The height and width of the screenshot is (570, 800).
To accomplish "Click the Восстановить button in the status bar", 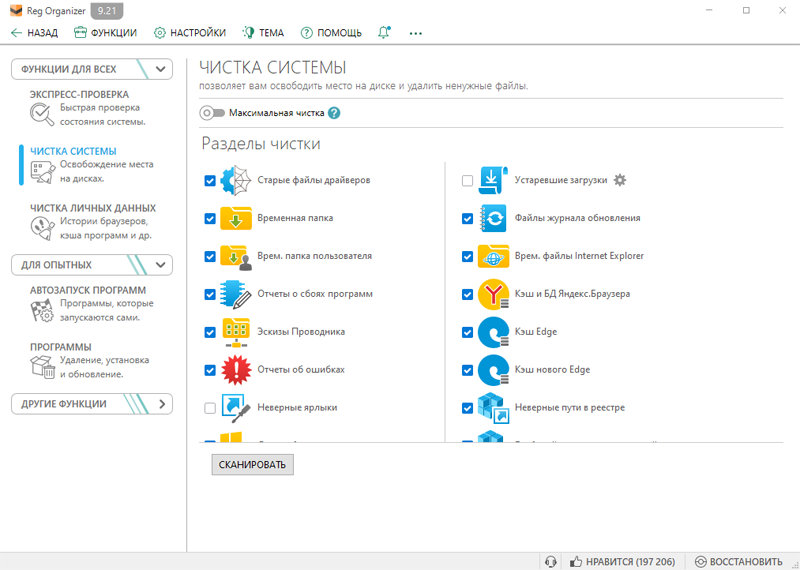I will (x=738, y=561).
